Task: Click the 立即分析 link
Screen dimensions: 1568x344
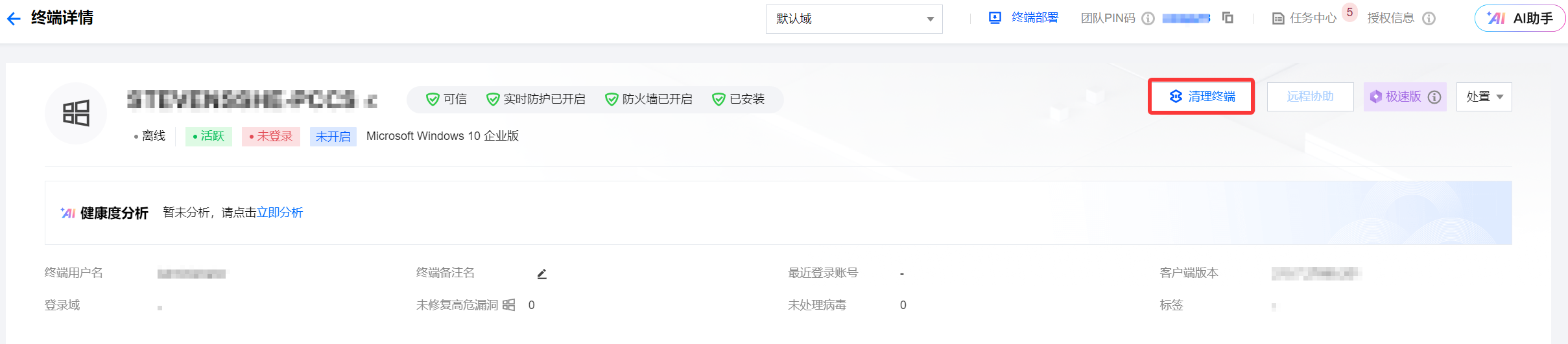Action: pos(280,212)
